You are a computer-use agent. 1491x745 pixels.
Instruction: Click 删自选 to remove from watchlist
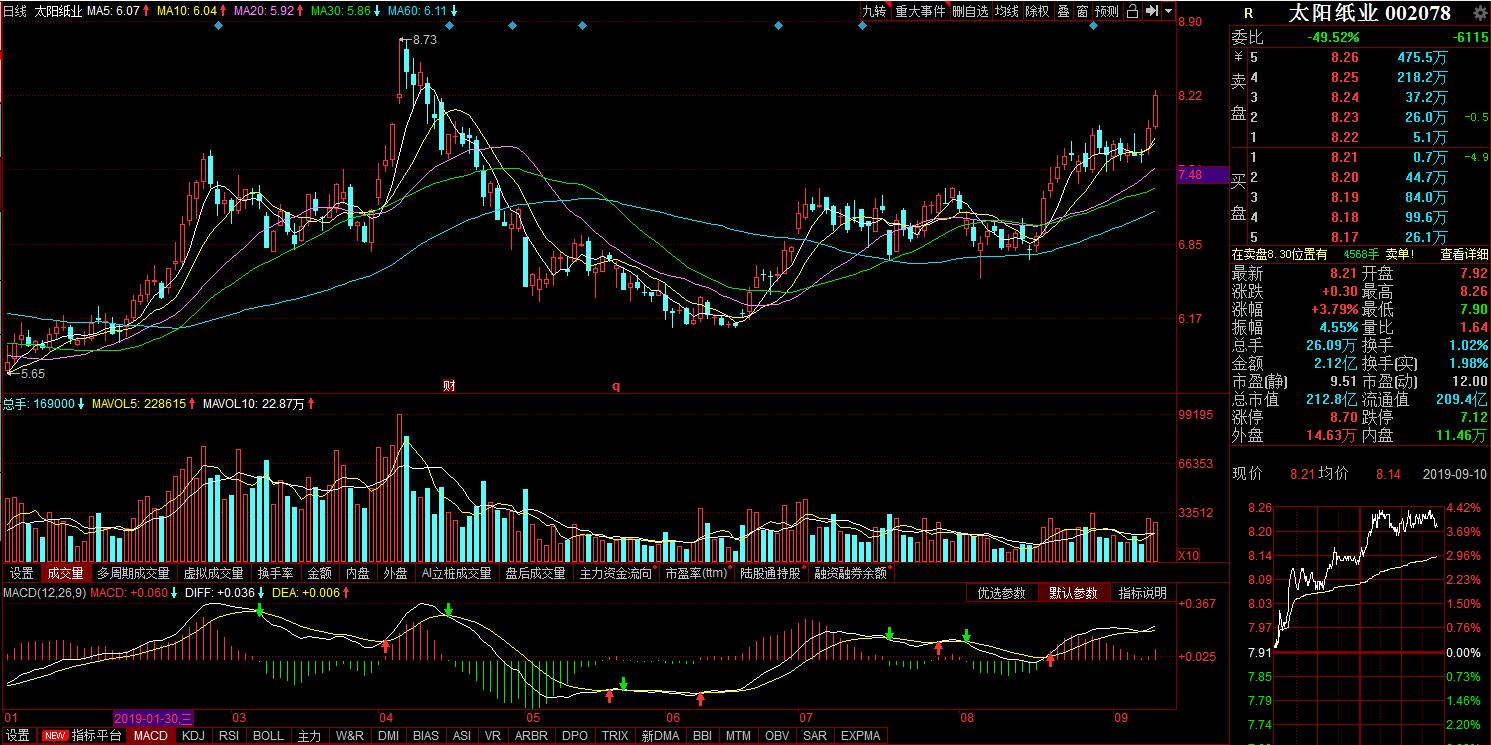pyautogui.click(x=970, y=11)
